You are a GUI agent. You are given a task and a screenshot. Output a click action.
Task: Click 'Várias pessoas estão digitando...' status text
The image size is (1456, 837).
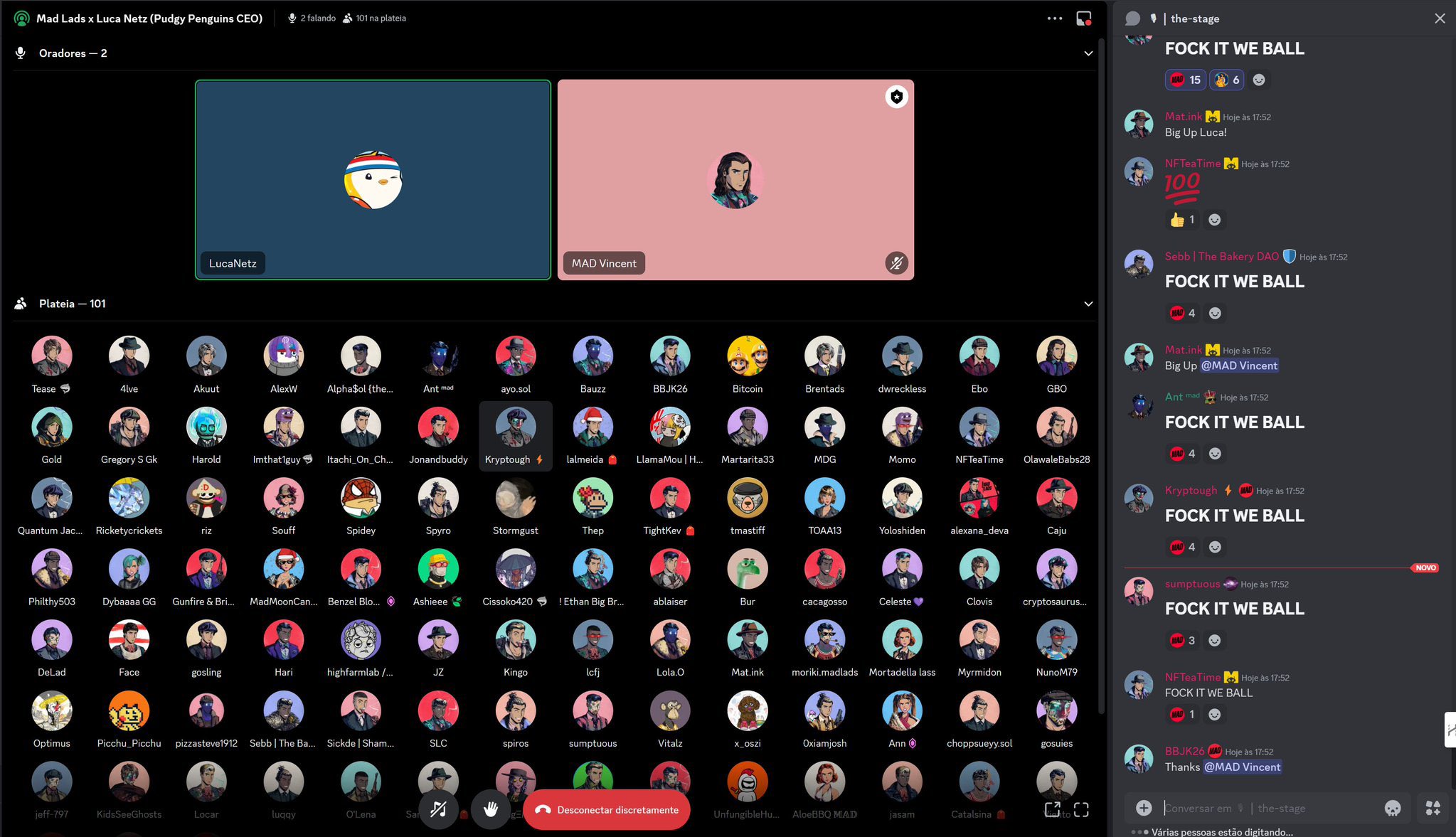click(x=1222, y=831)
